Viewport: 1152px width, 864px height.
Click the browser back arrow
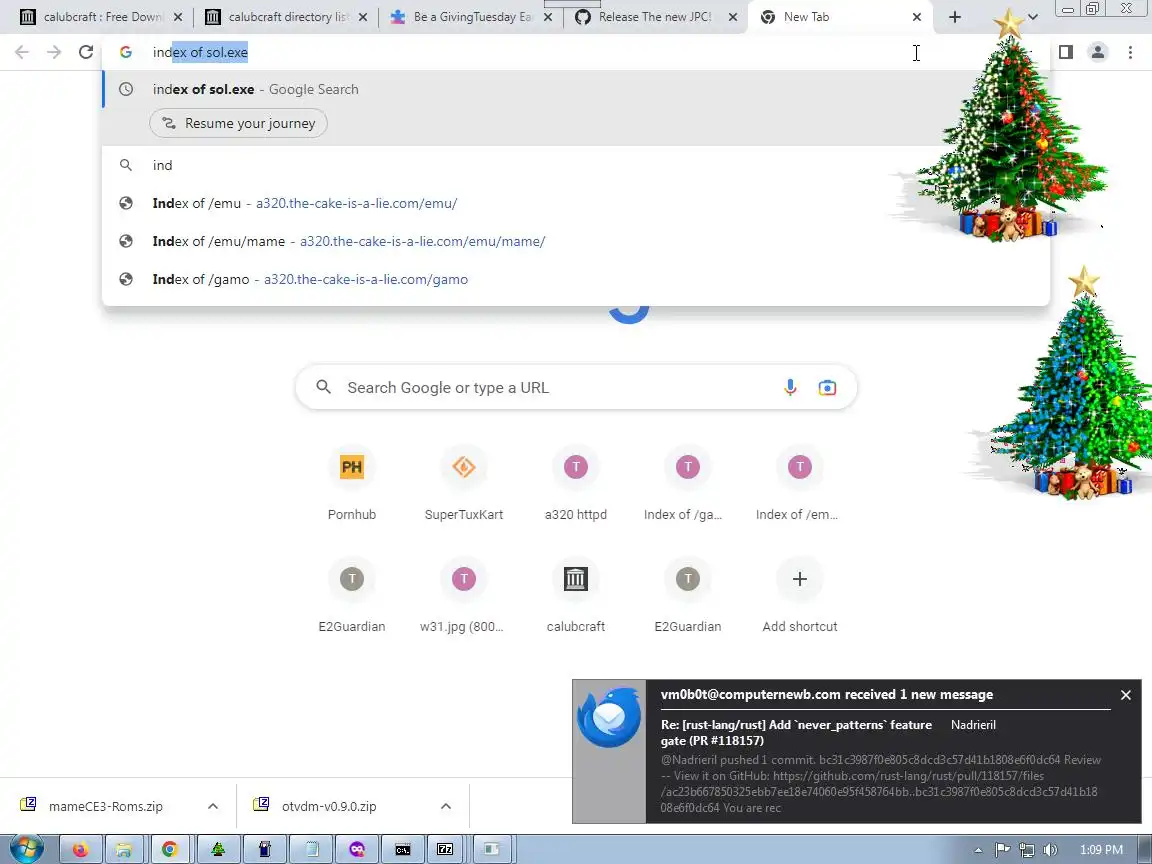(x=22, y=52)
